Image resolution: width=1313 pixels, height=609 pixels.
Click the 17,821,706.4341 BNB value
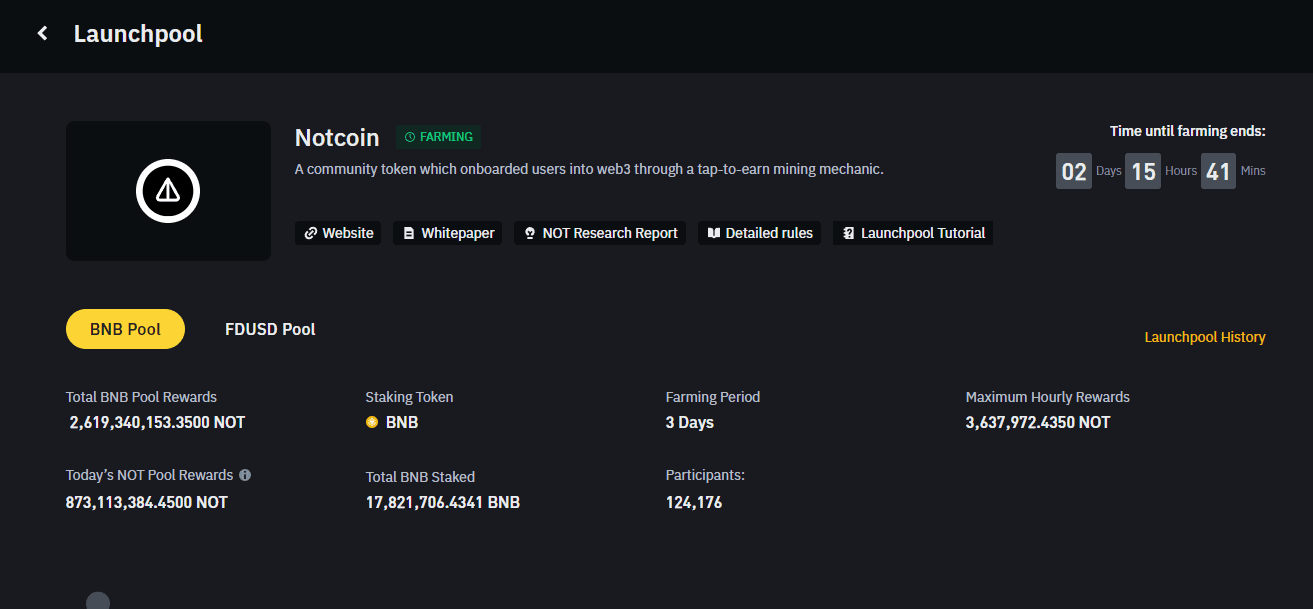pyautogui.click(x=443, y=502)
